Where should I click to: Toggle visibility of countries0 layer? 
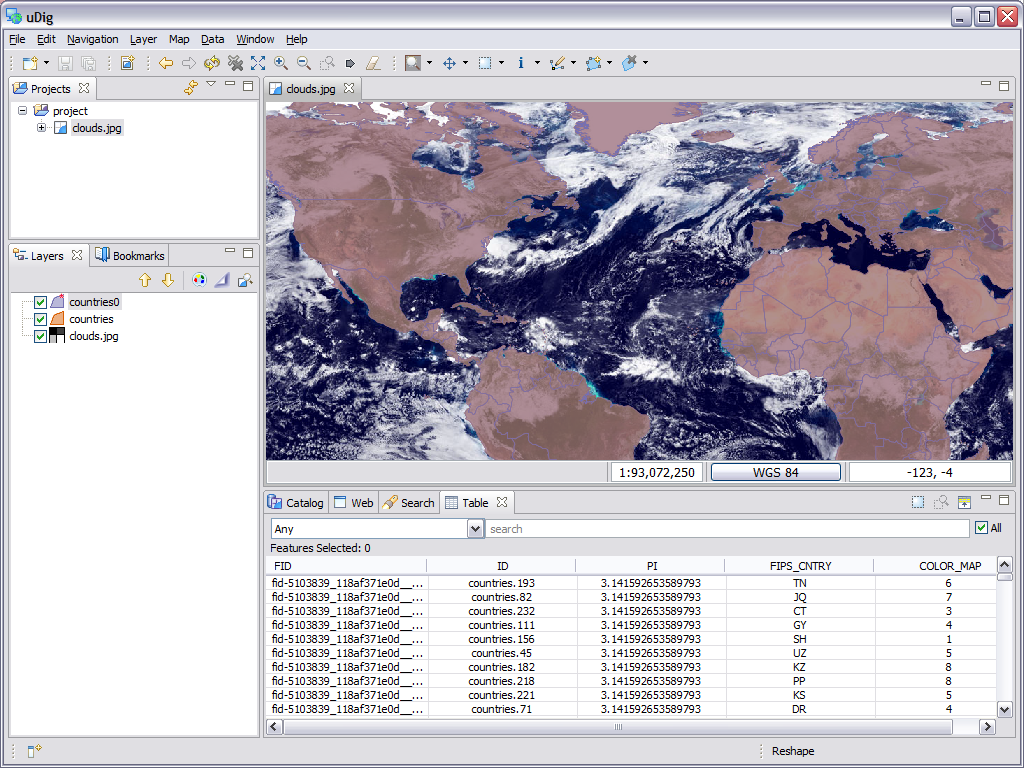[x=40, y=302]
